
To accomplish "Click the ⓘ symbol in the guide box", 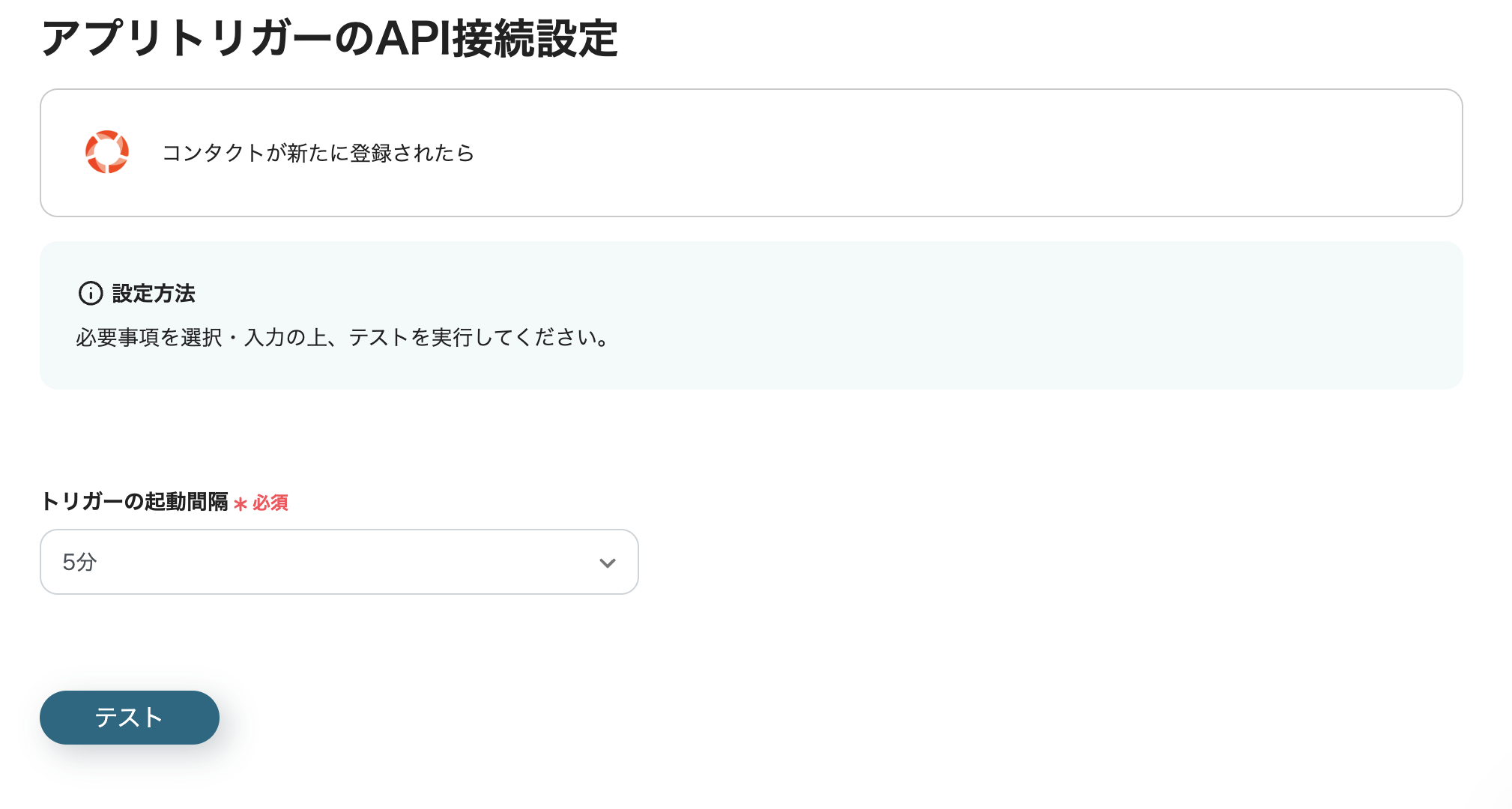I will pyautogui.click(x=90, y=294).
